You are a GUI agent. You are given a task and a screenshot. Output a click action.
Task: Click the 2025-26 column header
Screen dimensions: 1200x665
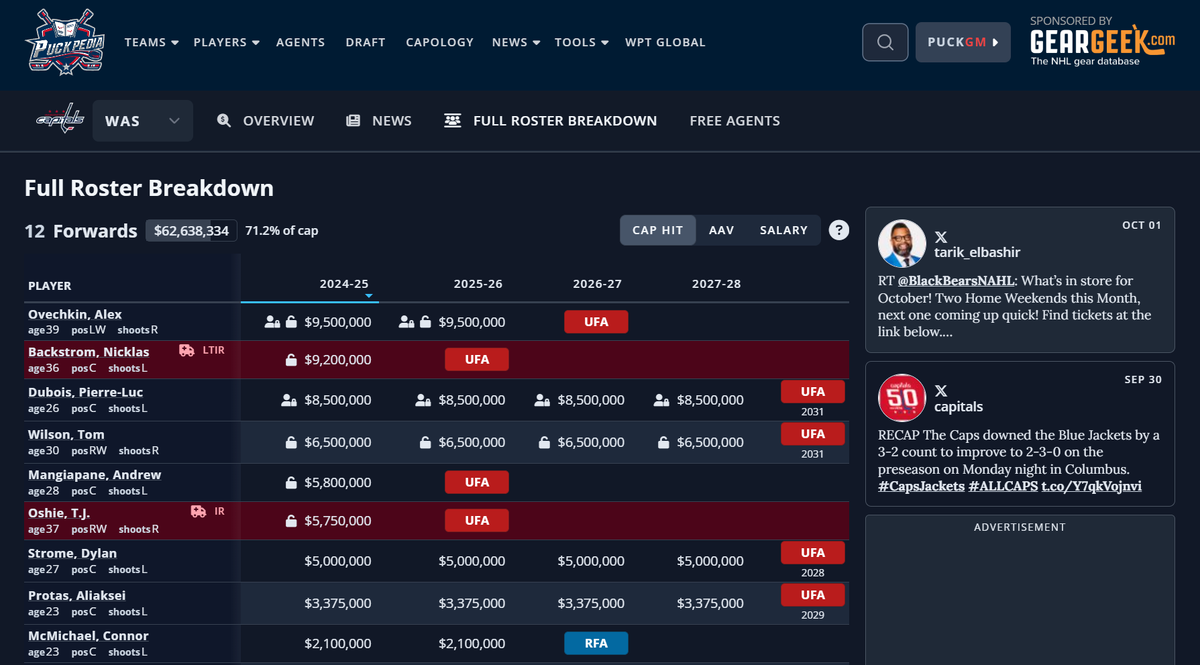[478, 284]
